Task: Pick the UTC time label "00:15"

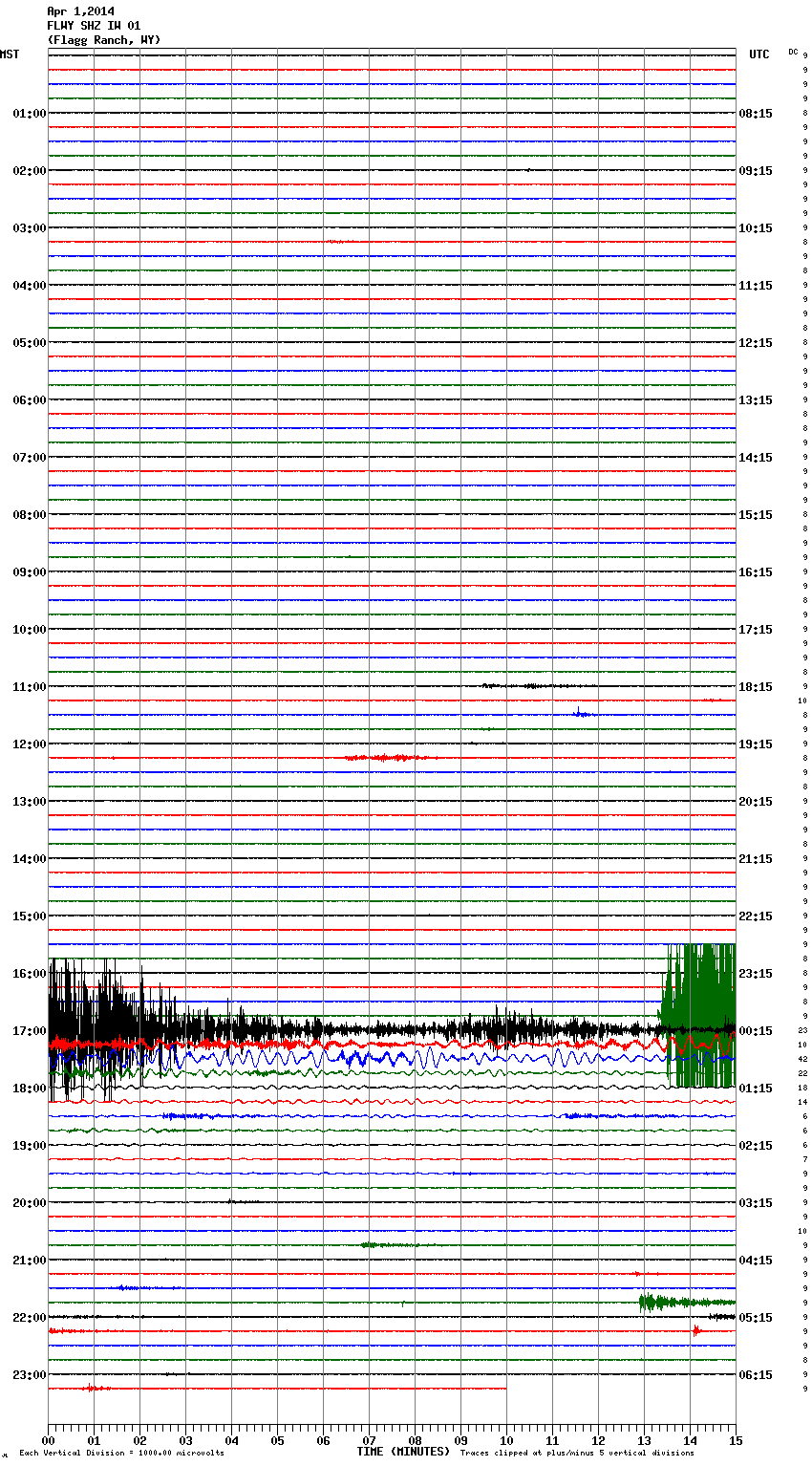Action: click(756, 1031)
